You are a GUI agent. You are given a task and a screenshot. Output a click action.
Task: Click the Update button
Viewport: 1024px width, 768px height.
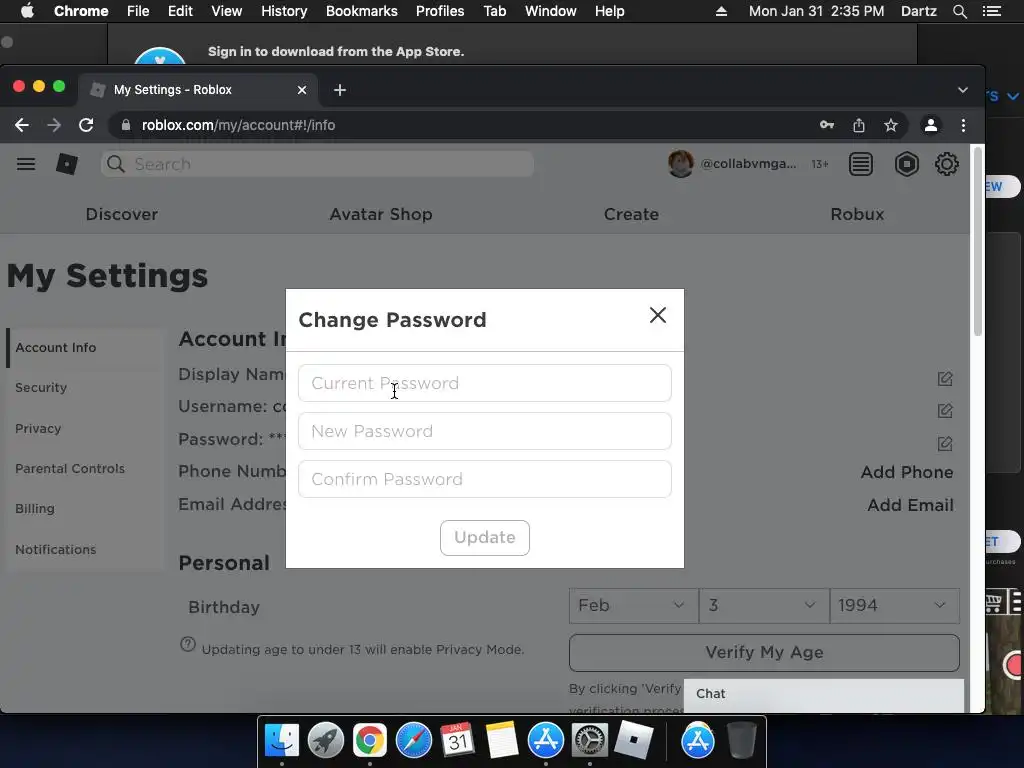[485, 537]
